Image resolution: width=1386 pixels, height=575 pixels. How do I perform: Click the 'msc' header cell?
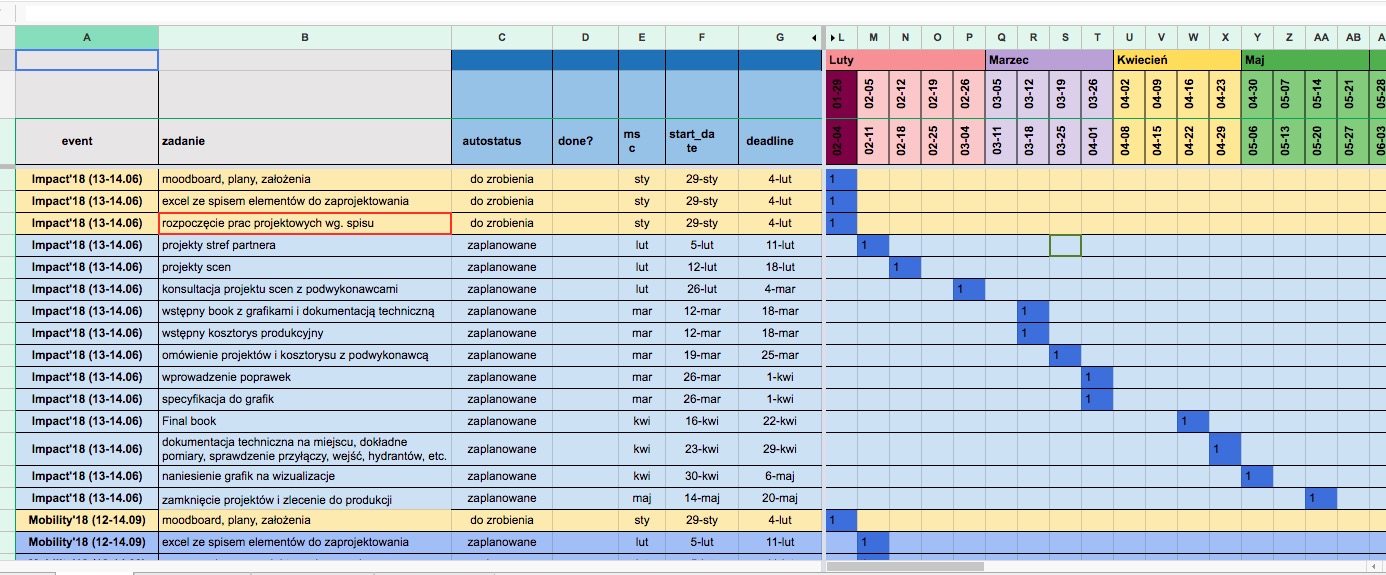642,142
